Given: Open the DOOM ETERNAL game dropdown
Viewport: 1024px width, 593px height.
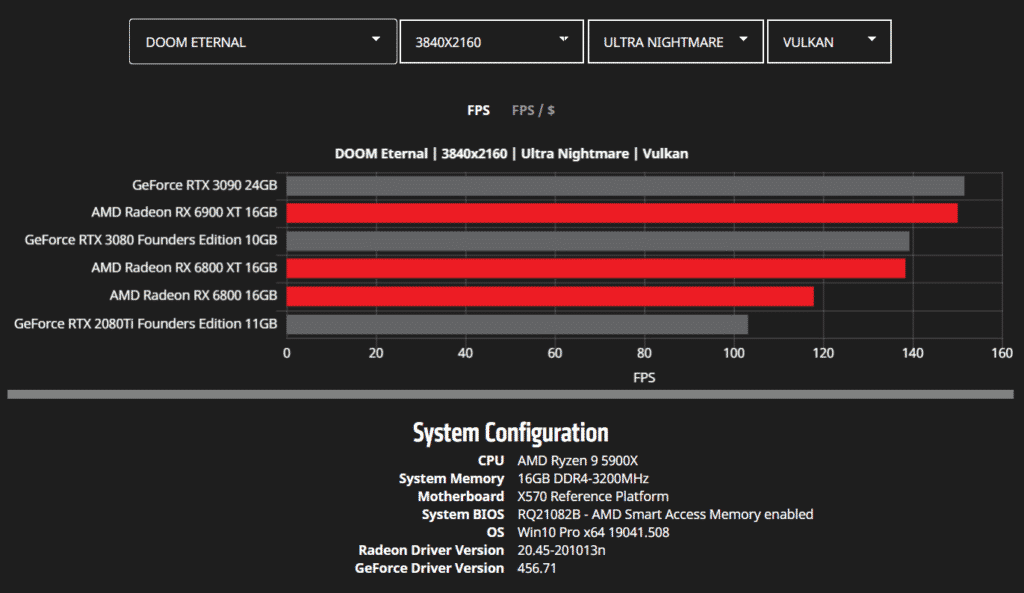Looking at the screenshot, I should [x=250, y=42].
